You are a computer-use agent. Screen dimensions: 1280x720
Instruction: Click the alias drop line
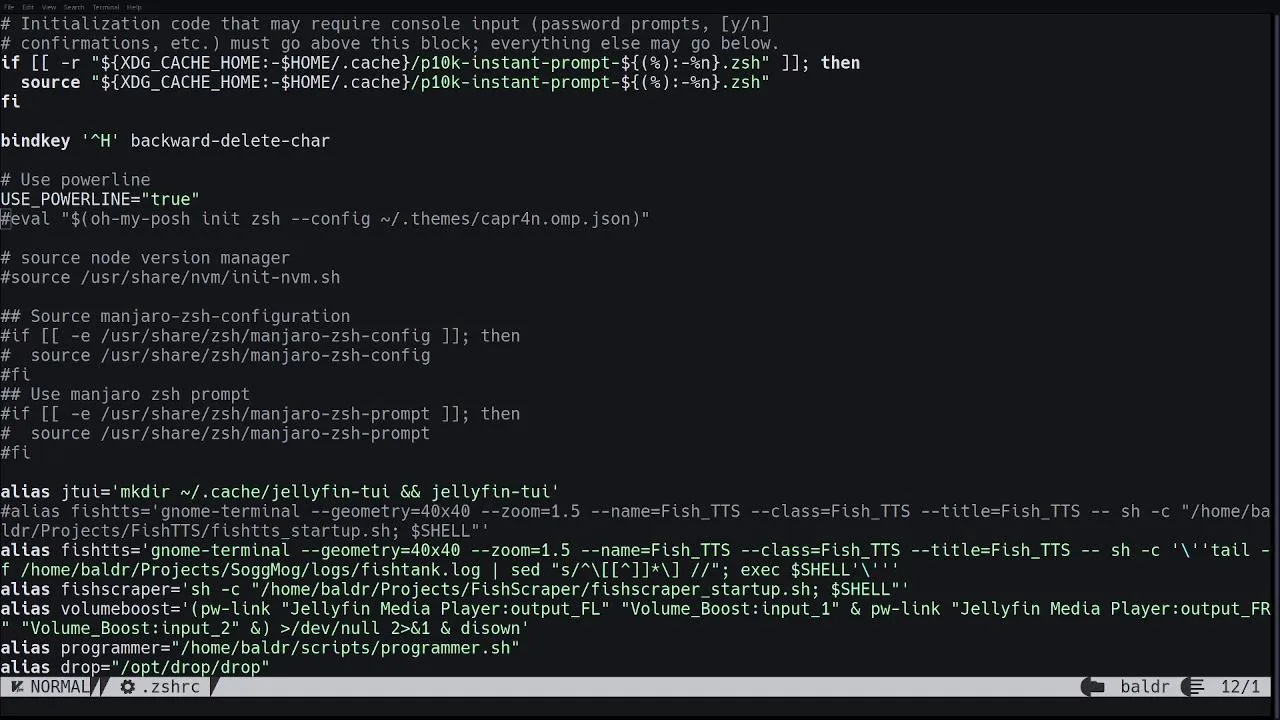(x=135, y=667)
